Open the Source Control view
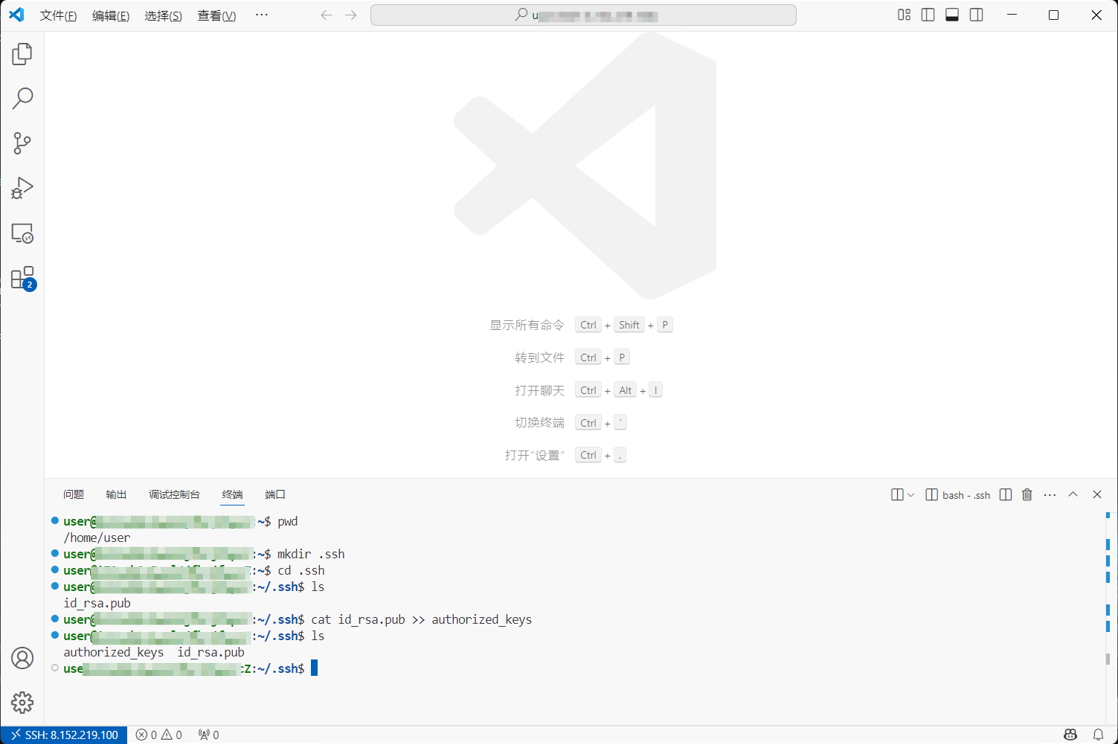1118x744 pixels. (x=22, y=143)
